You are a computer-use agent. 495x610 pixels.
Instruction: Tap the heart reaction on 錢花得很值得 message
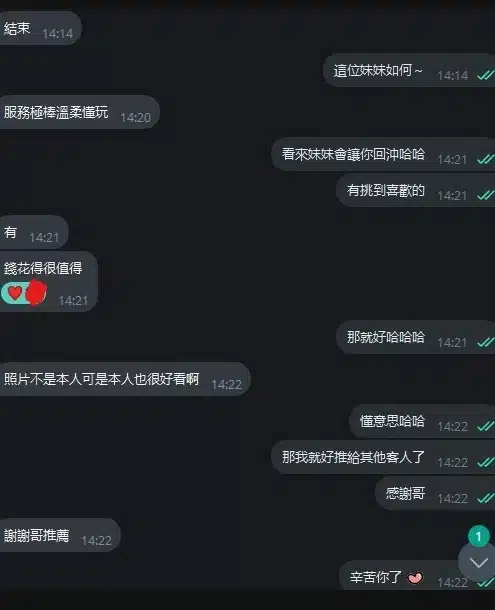pos(15,293)
